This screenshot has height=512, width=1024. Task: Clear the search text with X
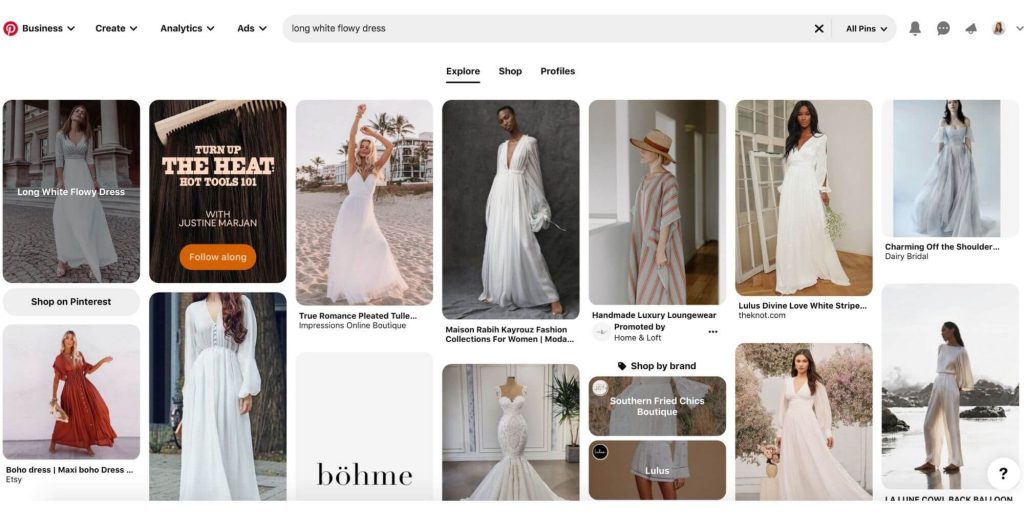819,29
